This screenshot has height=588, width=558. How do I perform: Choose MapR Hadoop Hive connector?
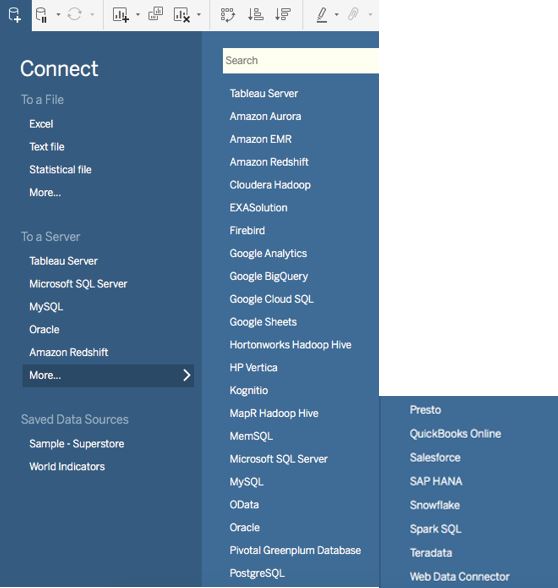pos(274,414)
